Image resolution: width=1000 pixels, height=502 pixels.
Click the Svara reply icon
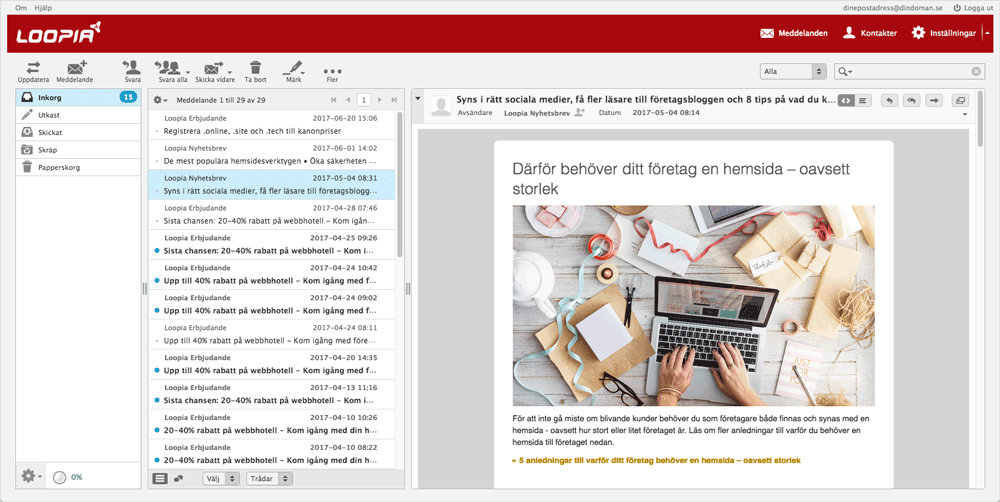point(132,68)
